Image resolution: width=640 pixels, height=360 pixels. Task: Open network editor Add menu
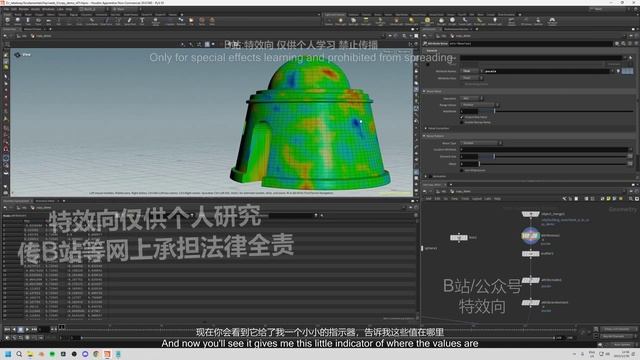[428, 199]
